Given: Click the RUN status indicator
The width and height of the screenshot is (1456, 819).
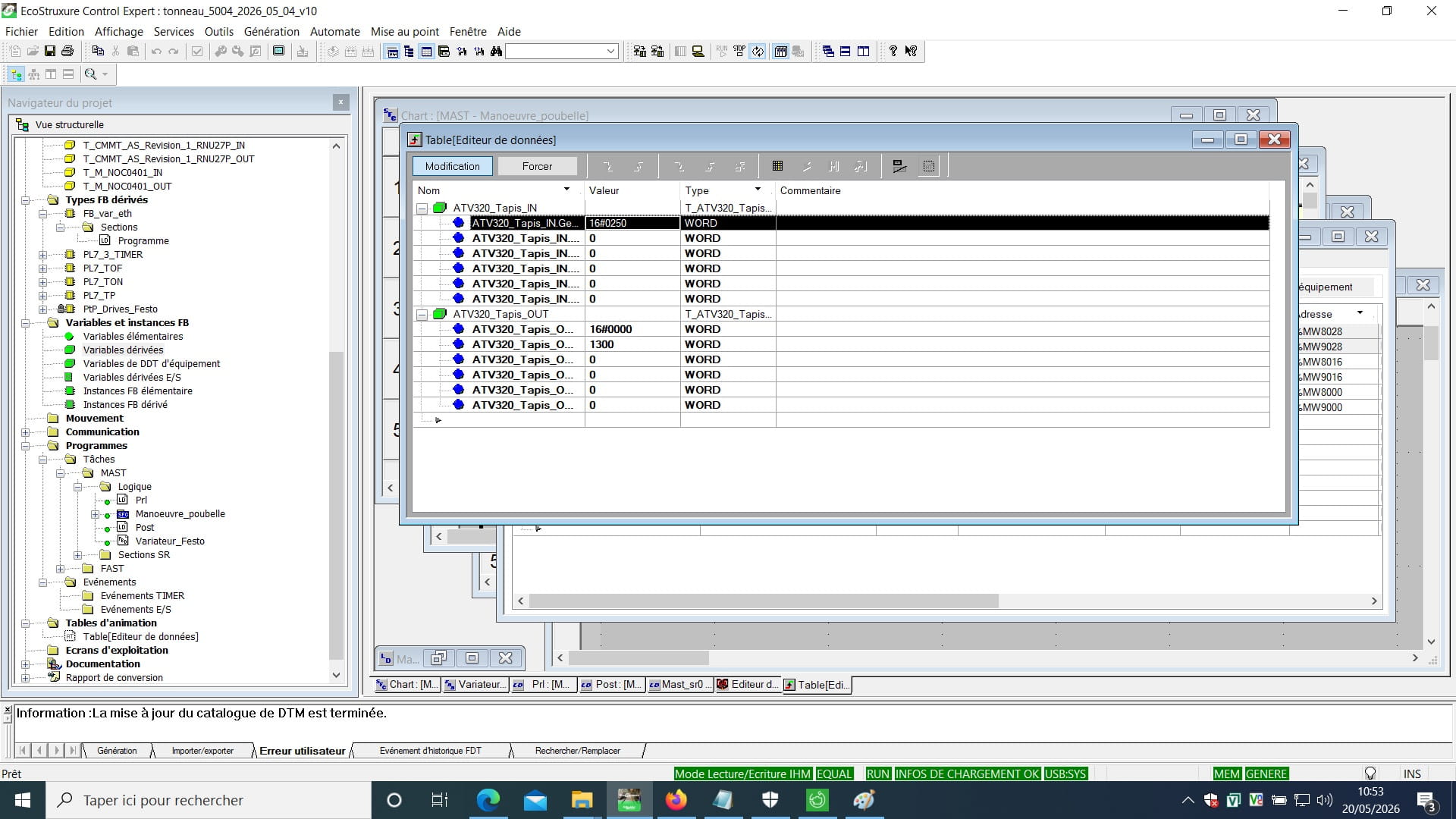Looking at the screenshot, I should [877, 773].
